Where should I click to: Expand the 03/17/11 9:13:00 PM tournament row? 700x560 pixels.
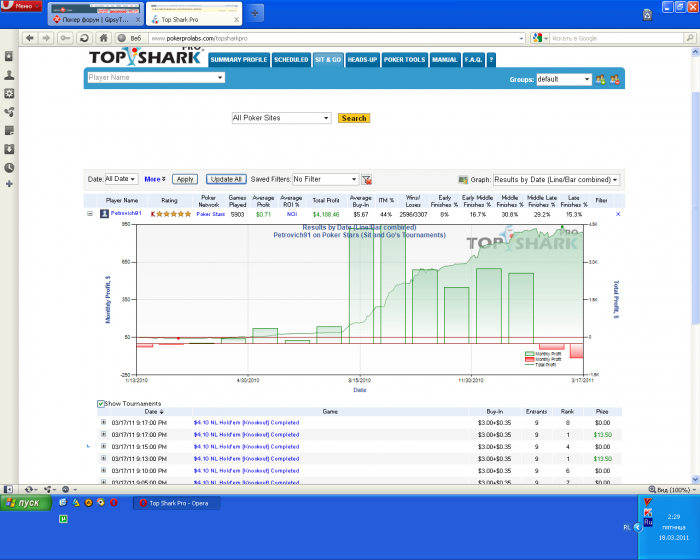pos(104,458)
